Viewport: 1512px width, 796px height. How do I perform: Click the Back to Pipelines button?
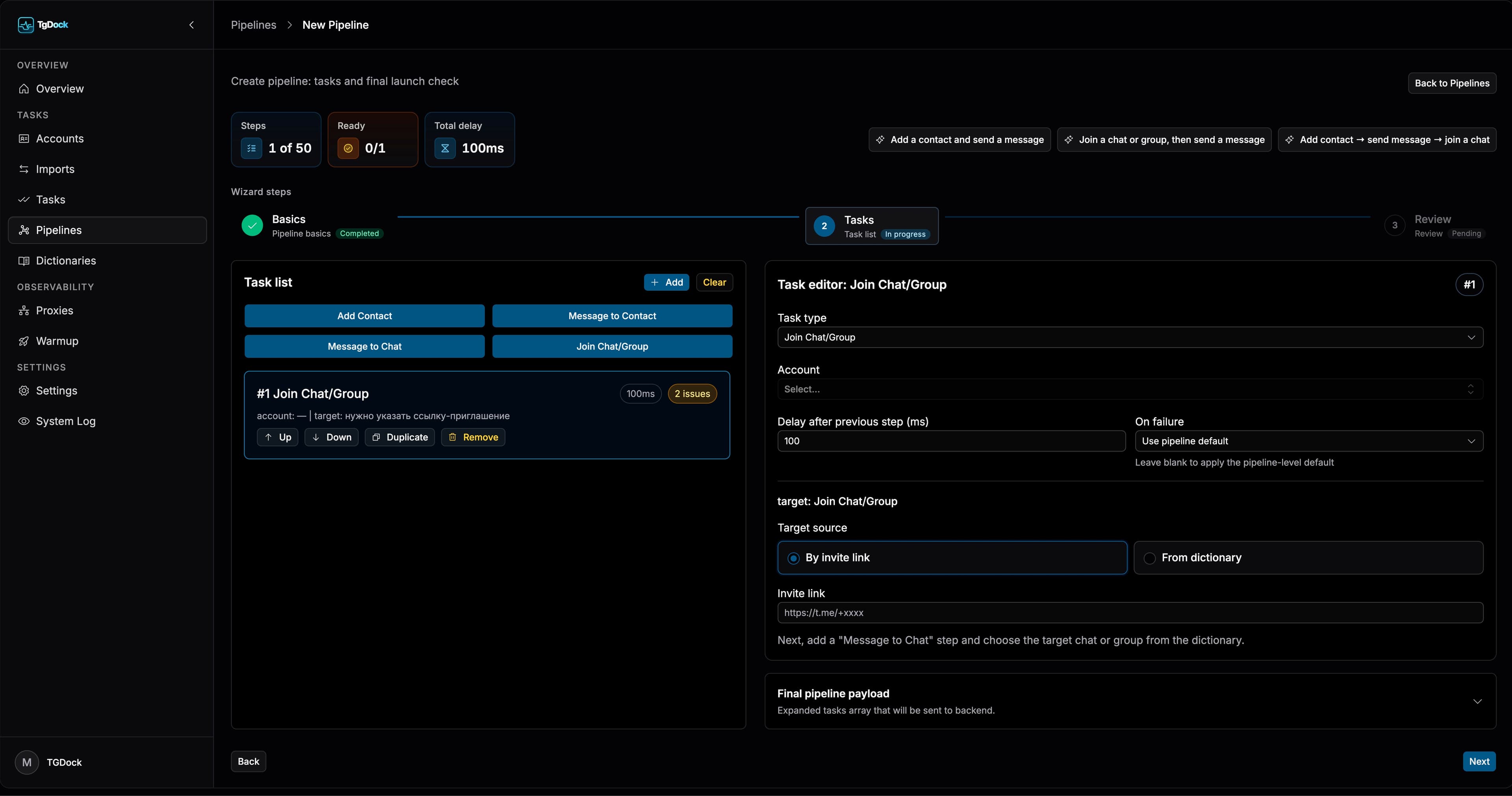pos(1452,83)
